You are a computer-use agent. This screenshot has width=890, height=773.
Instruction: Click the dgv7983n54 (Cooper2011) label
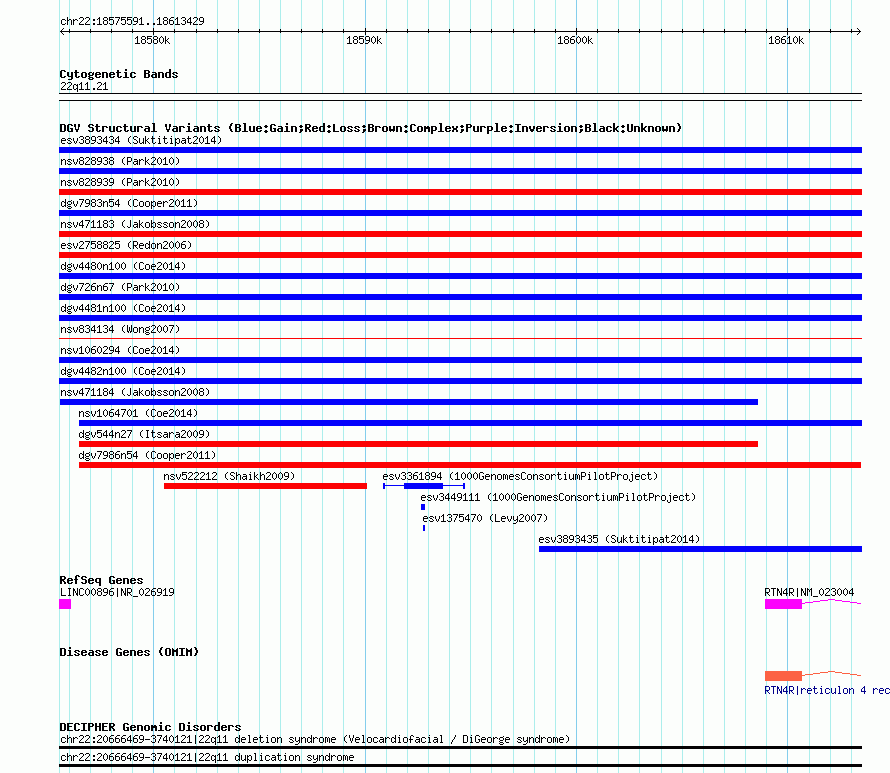pos(129,203)
